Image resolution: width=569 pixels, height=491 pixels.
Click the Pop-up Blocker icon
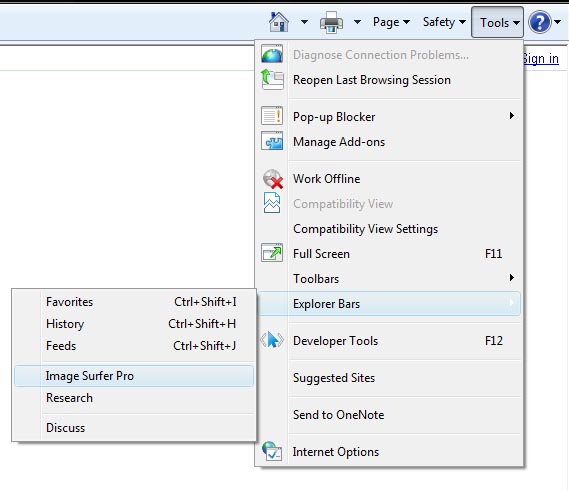pyautogui.click(x=272, y=116)
